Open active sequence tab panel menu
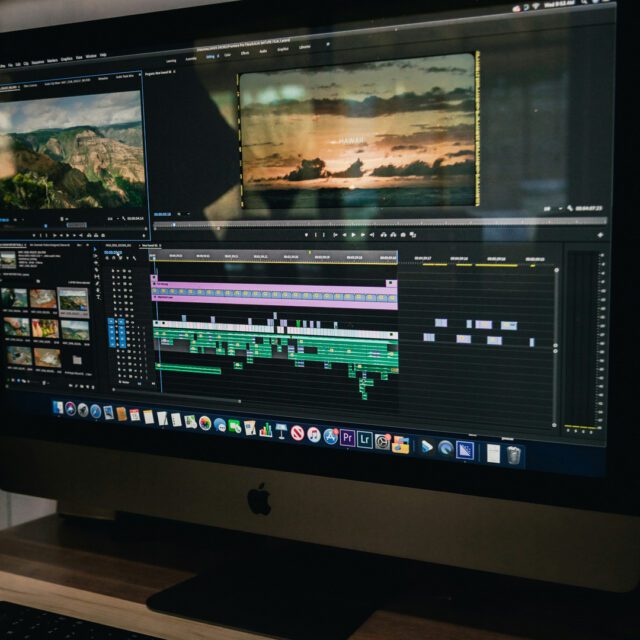 160,245
